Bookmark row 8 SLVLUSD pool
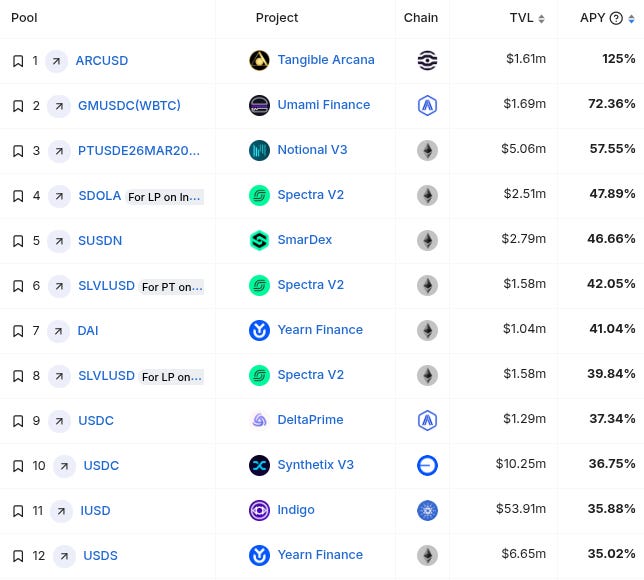Screen dimensions: 644x580 (x=18, y=376)
